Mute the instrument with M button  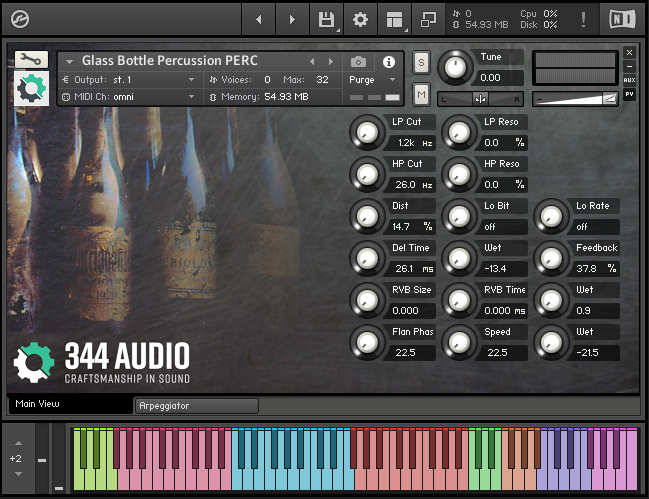(x=421, y=95)
